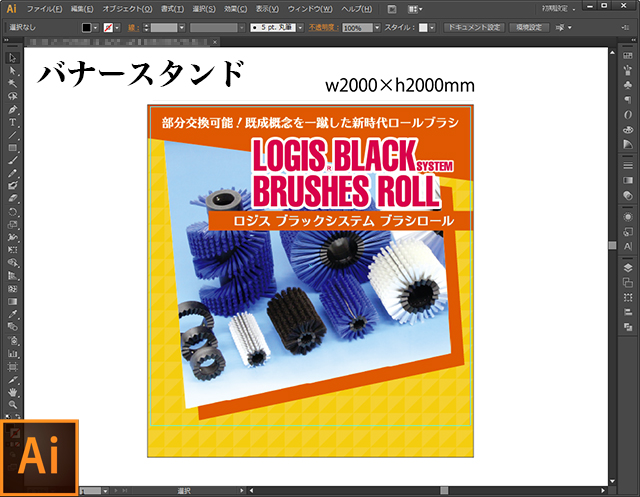Open the Stroke panel icon

[628, 165]
